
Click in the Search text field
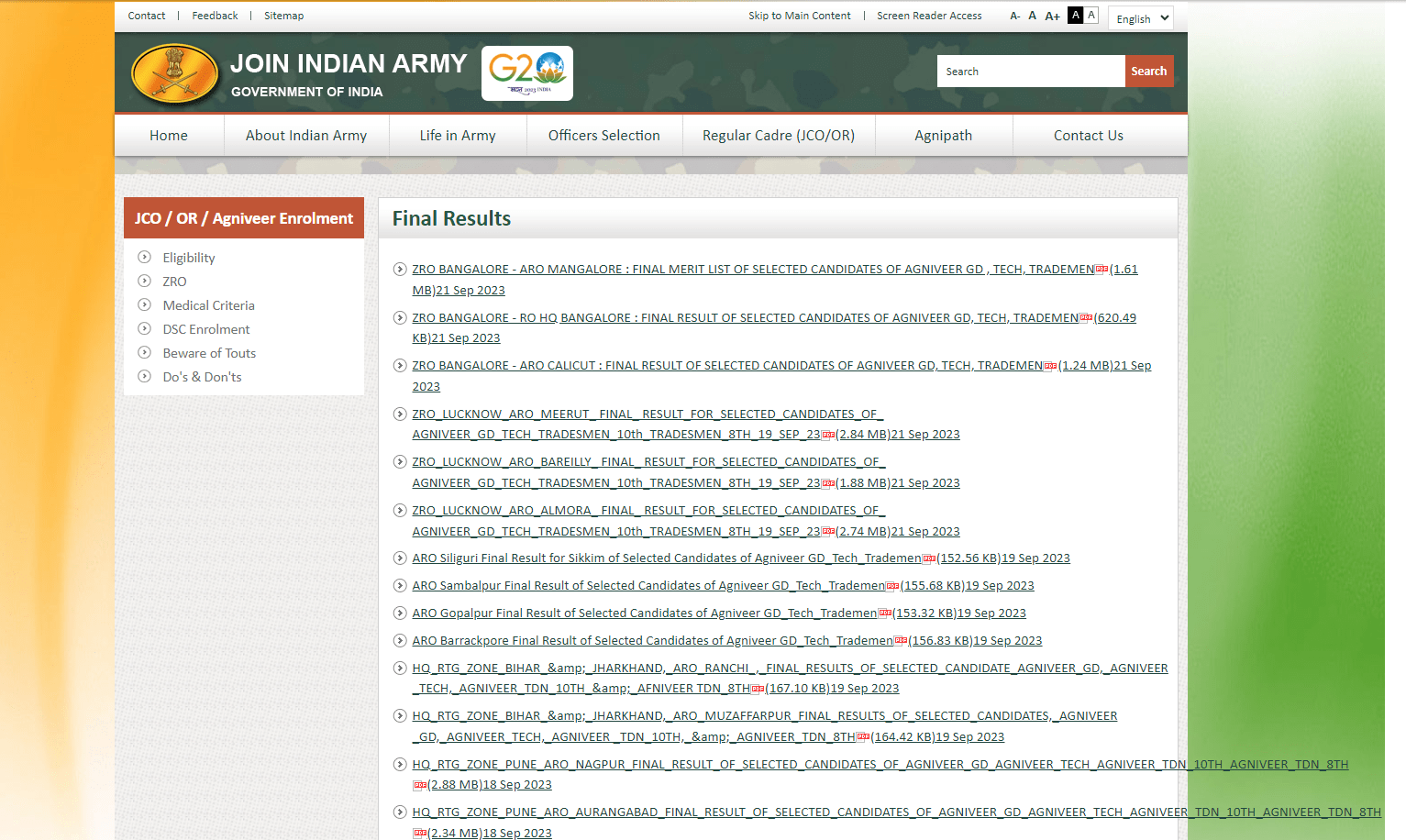pyautogui.click(x=1030, y=72)
